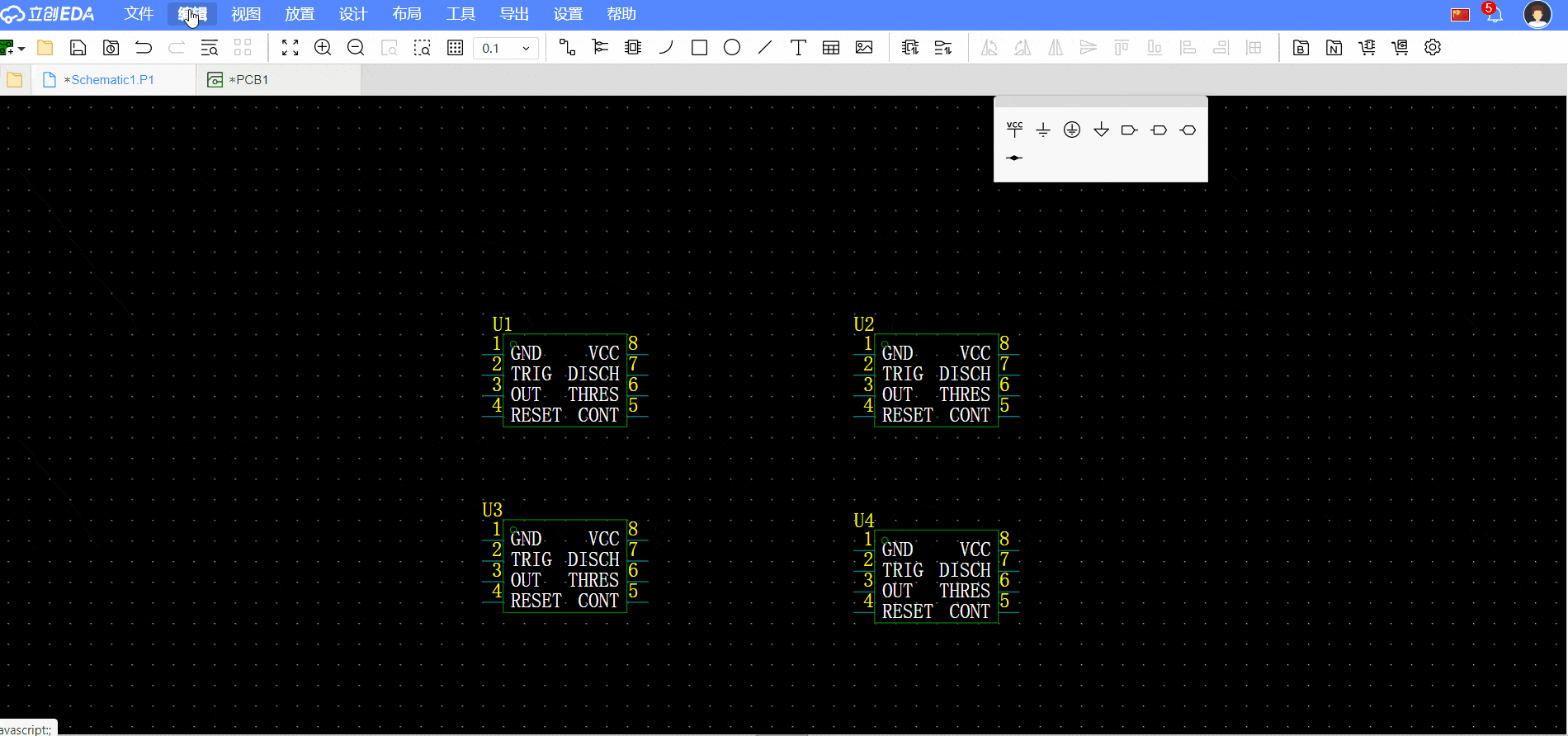The image size is (1568, 736).
Task: Select the U3 component designator
Action: 492,510
